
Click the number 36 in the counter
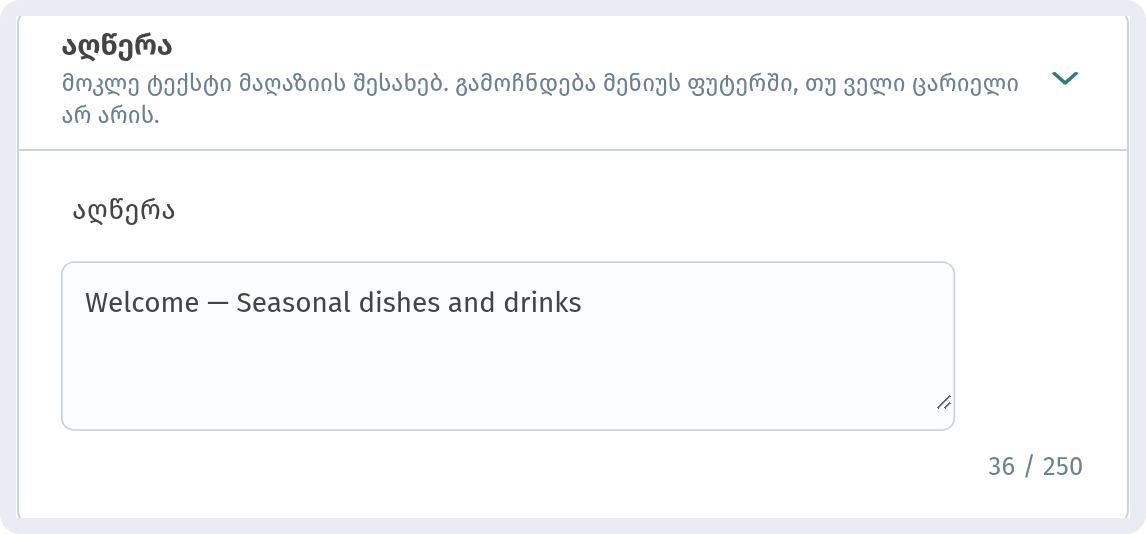click(x=1001, y=466)
